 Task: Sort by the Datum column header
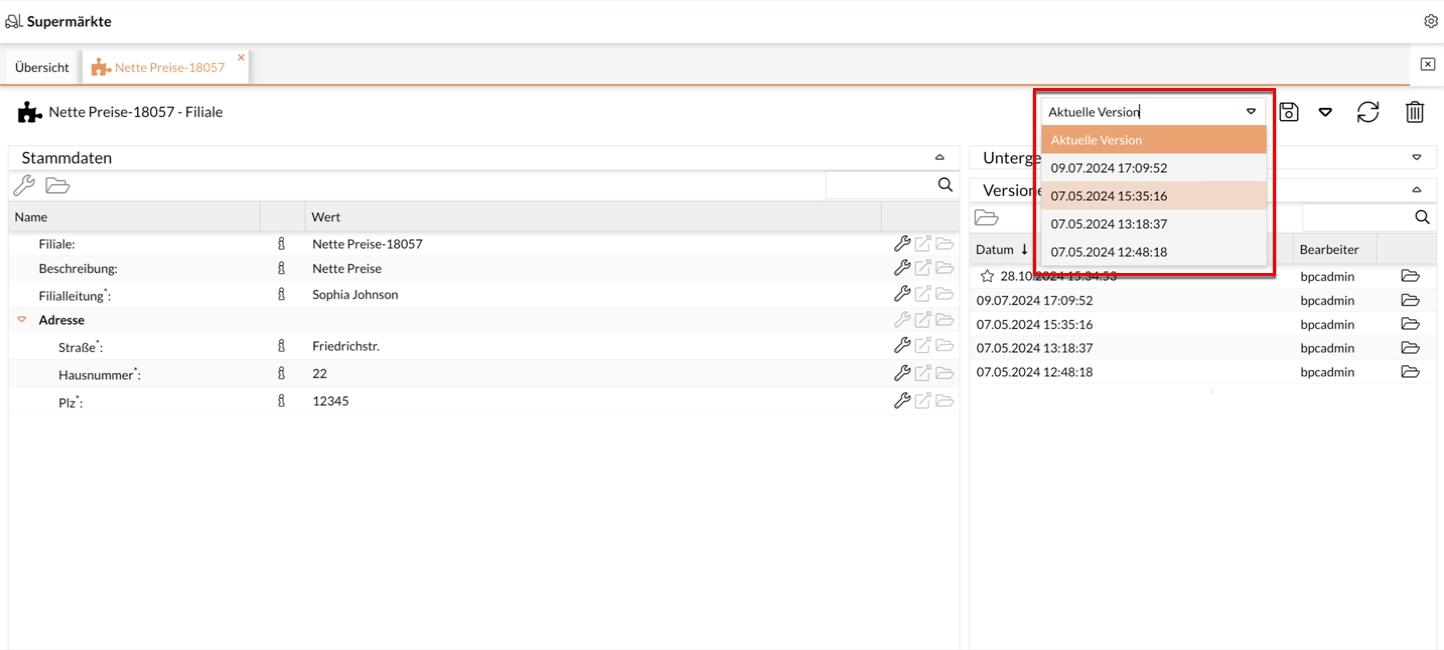pos(1001,249)
